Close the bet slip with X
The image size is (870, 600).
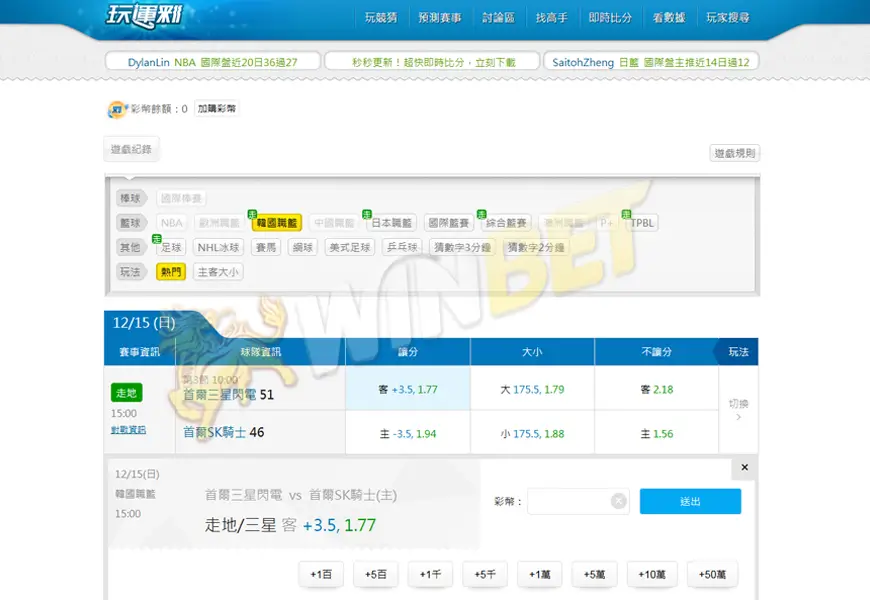(745, 467)
